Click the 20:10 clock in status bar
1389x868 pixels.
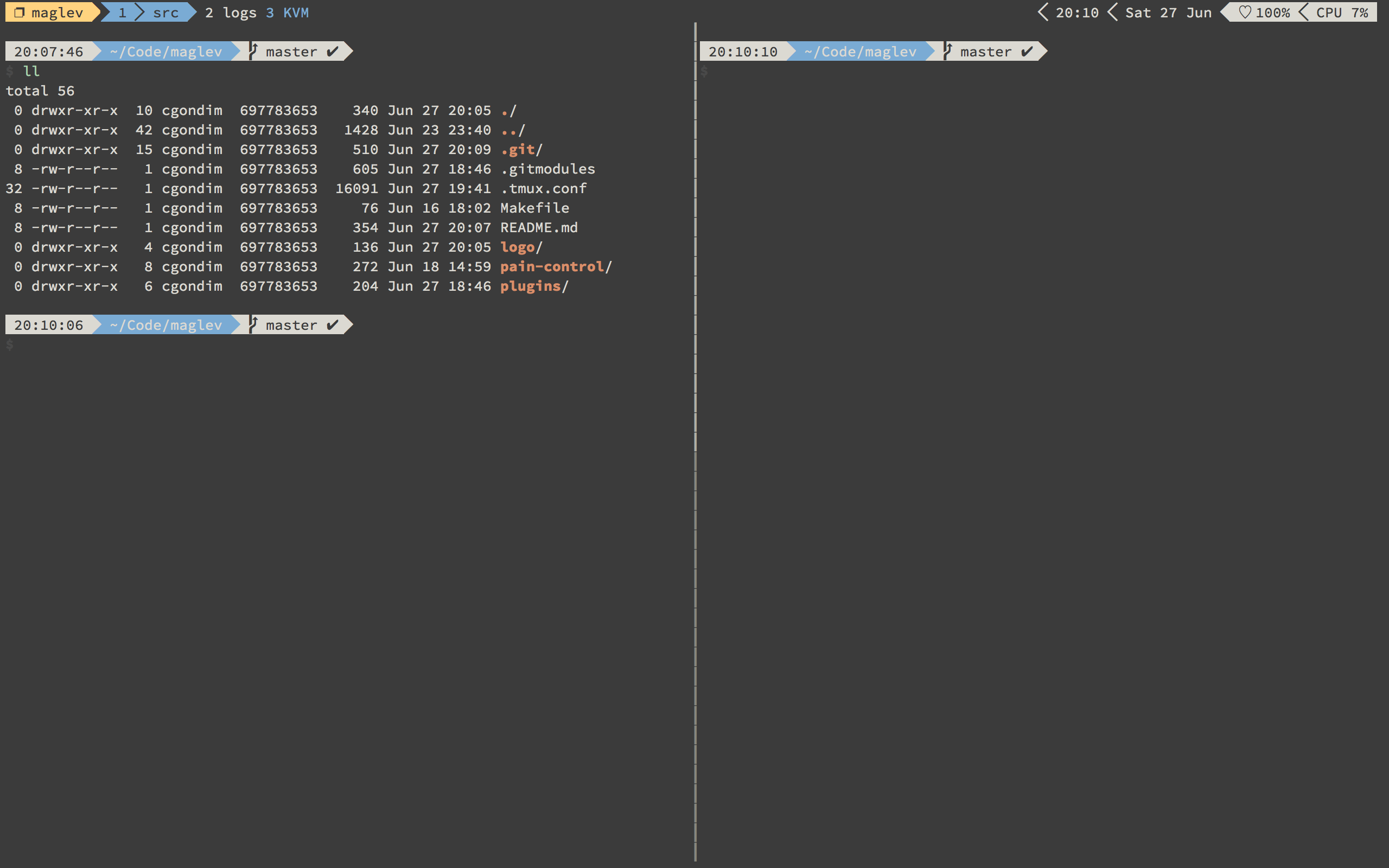point(1077,12)
